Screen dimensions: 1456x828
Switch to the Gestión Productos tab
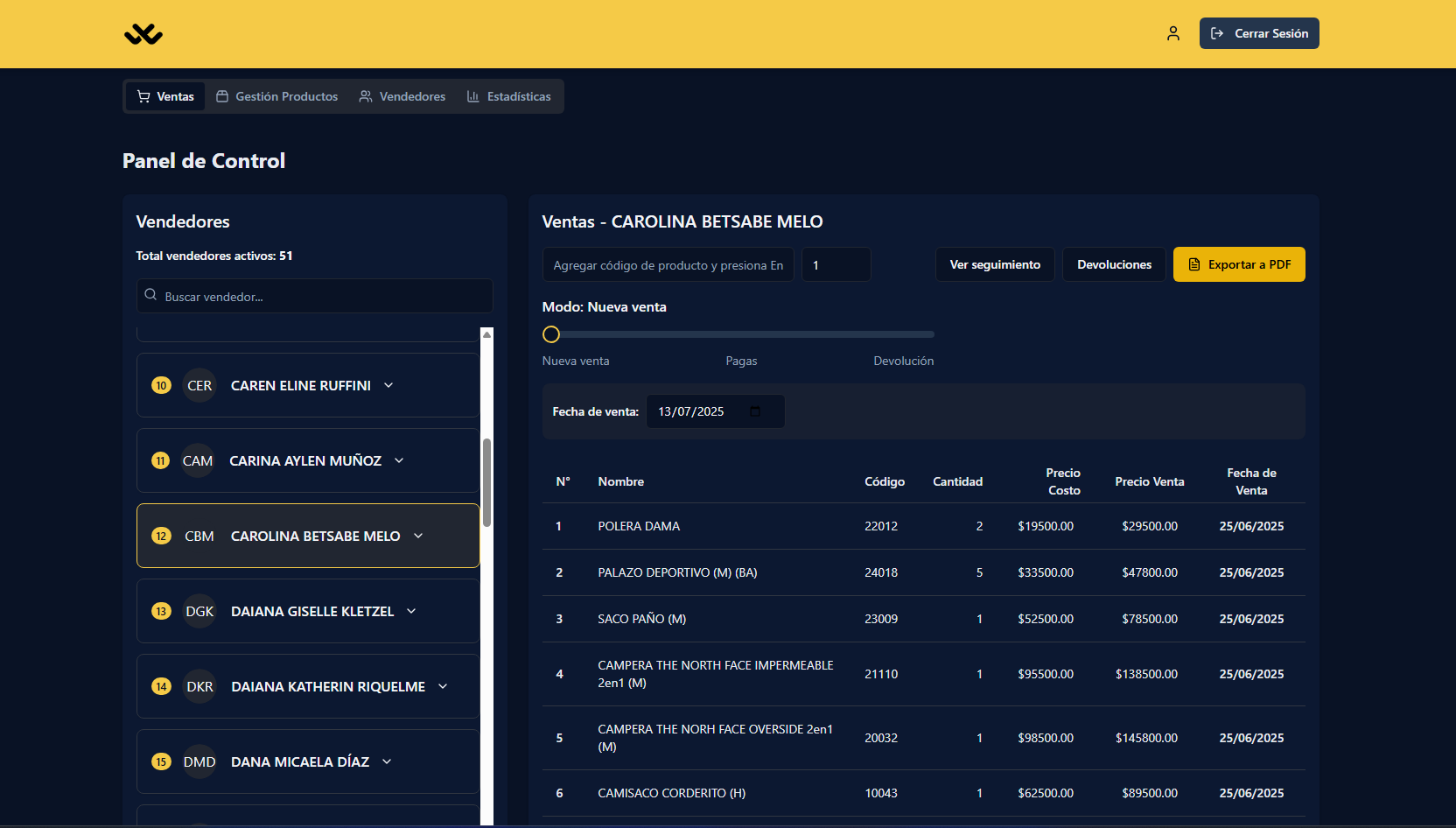click(x=277, y=96)
